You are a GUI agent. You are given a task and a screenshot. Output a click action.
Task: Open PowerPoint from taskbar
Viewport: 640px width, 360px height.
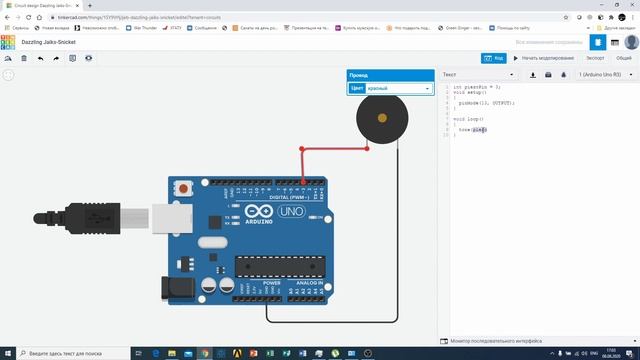[253, 353]
